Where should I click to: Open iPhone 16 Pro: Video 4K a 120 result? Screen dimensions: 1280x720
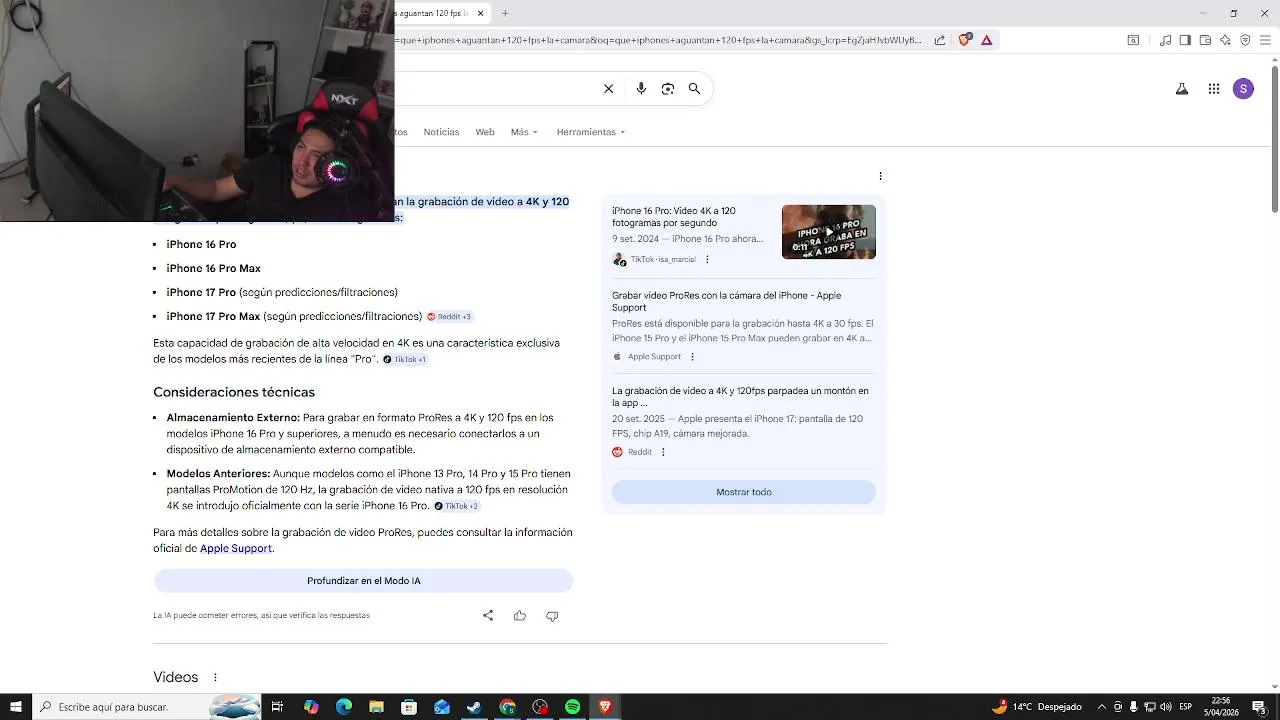[x=674, y=217]
